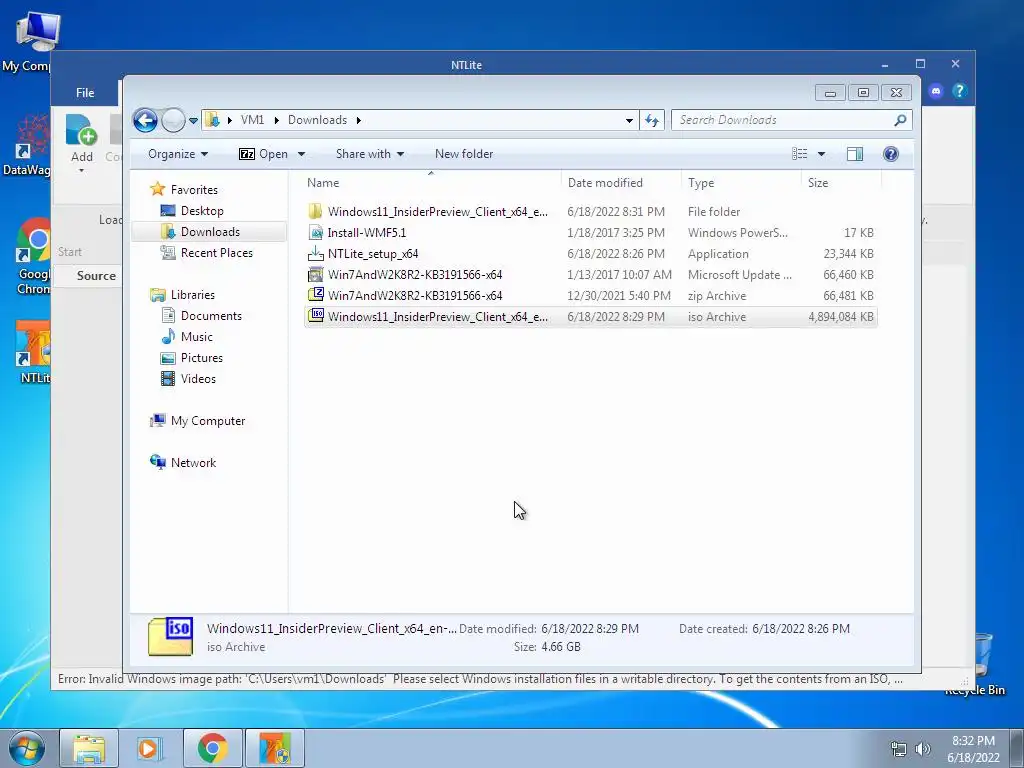
Task: Change view using the views icon
Action: click(x=799, y=154)
